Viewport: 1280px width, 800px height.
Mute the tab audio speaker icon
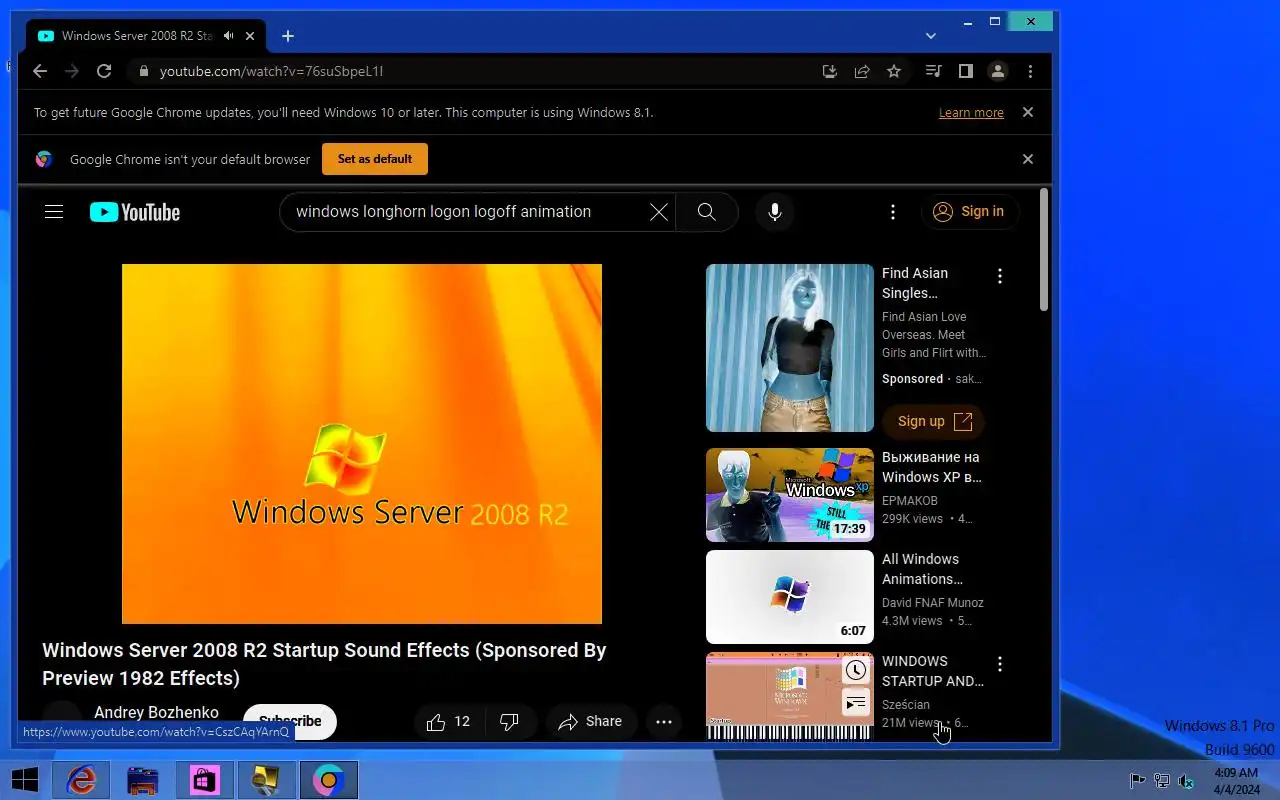[229, 36]
